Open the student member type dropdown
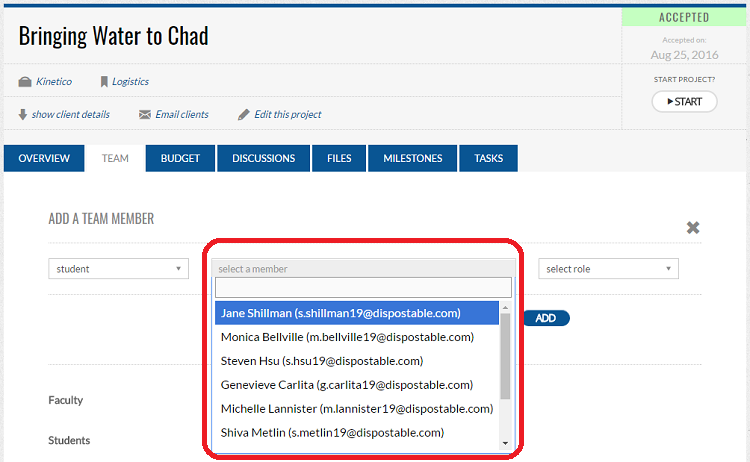 (x=119, y=269)
